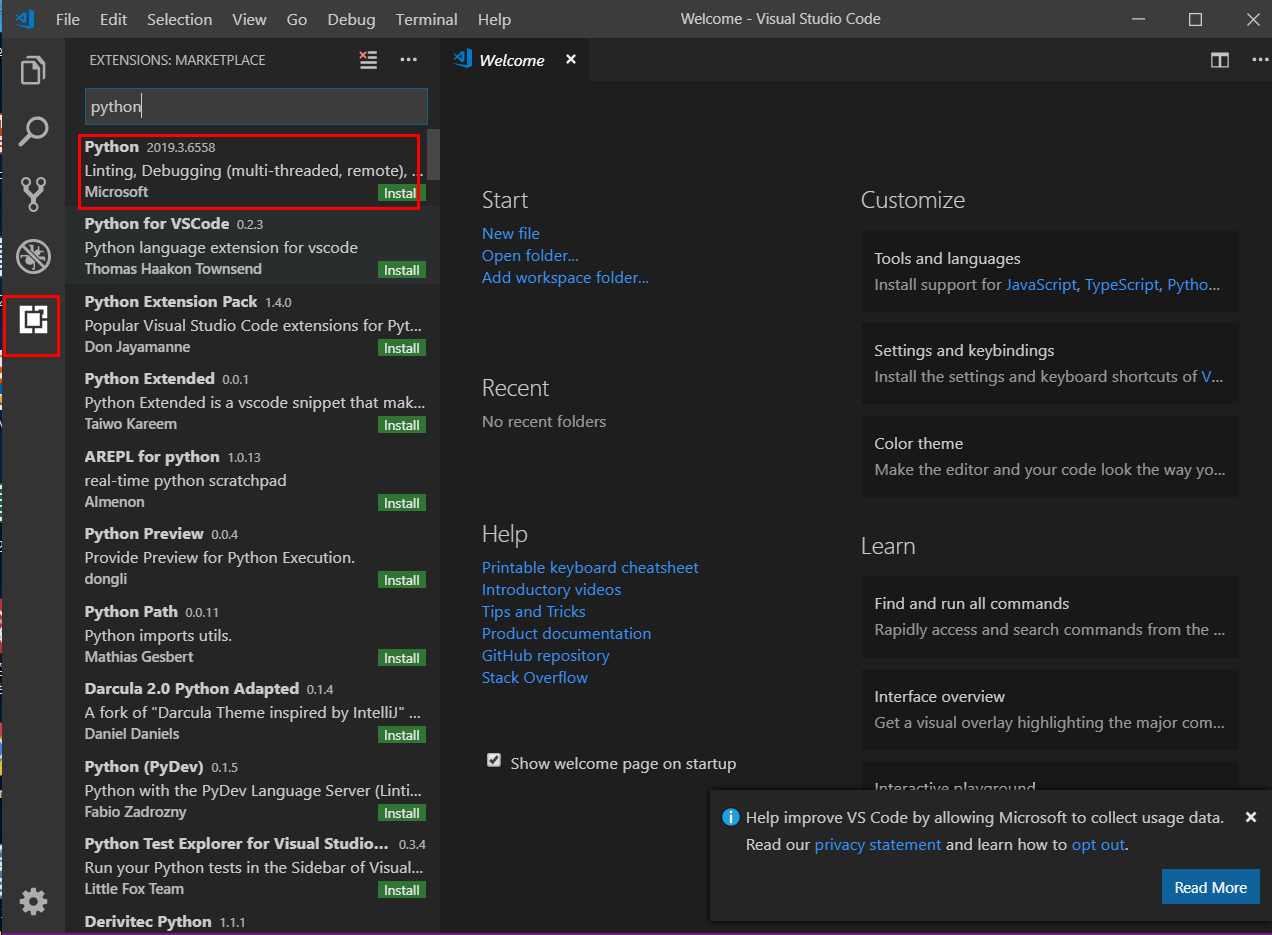Click the Open folder... link
Image resolution: width=1272 pixels, height=935 pixels.
[x=530, y=255]
